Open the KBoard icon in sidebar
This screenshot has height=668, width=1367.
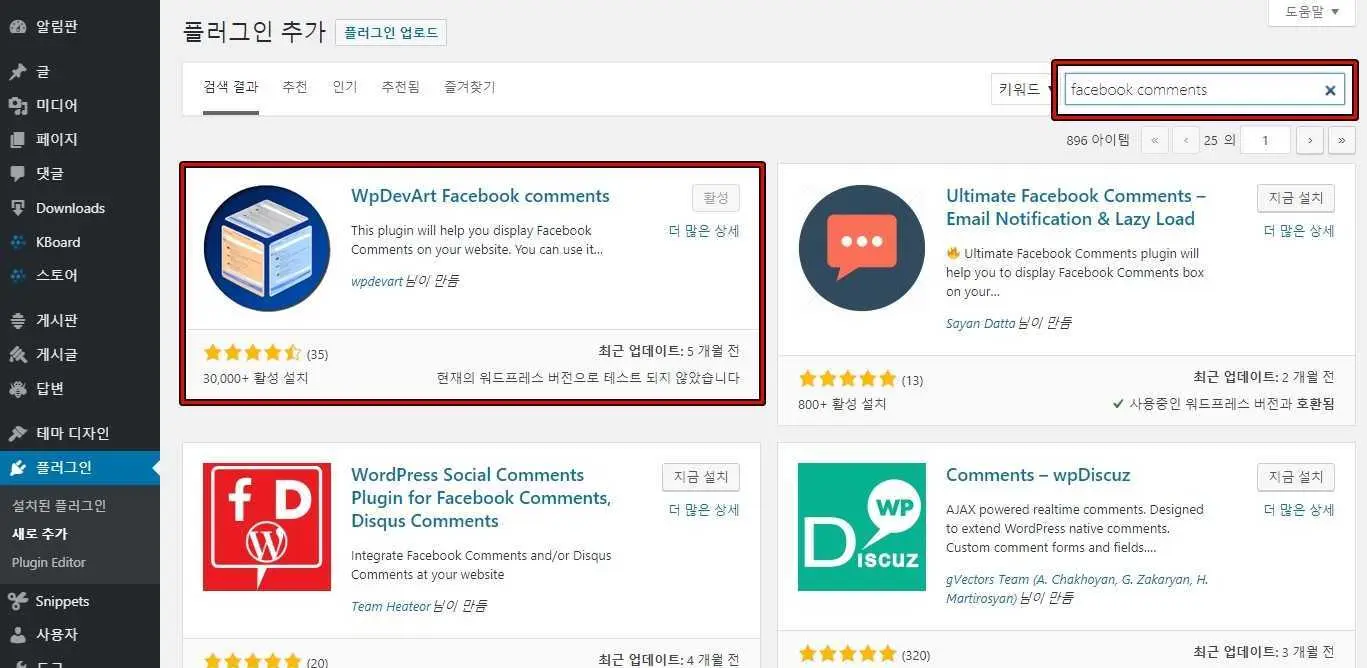pos(18,242)
